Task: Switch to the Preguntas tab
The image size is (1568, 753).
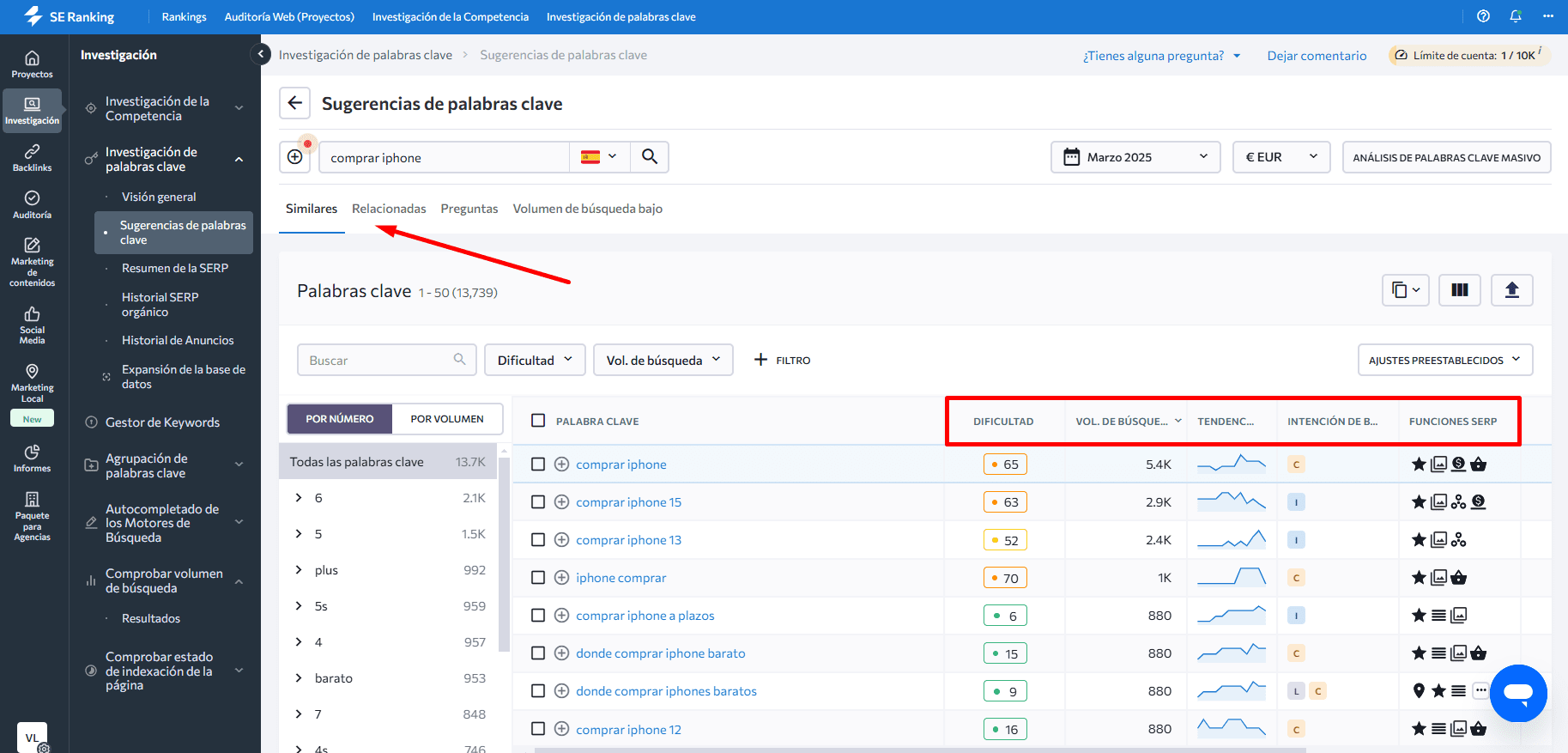Action: click(x=469, y=209)
